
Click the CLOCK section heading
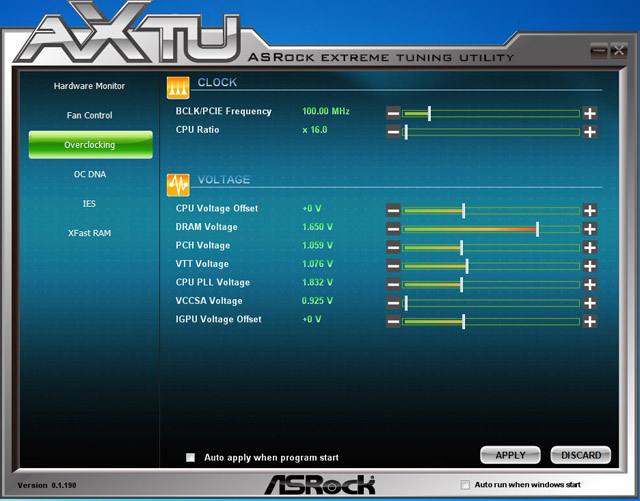point(217,82)
